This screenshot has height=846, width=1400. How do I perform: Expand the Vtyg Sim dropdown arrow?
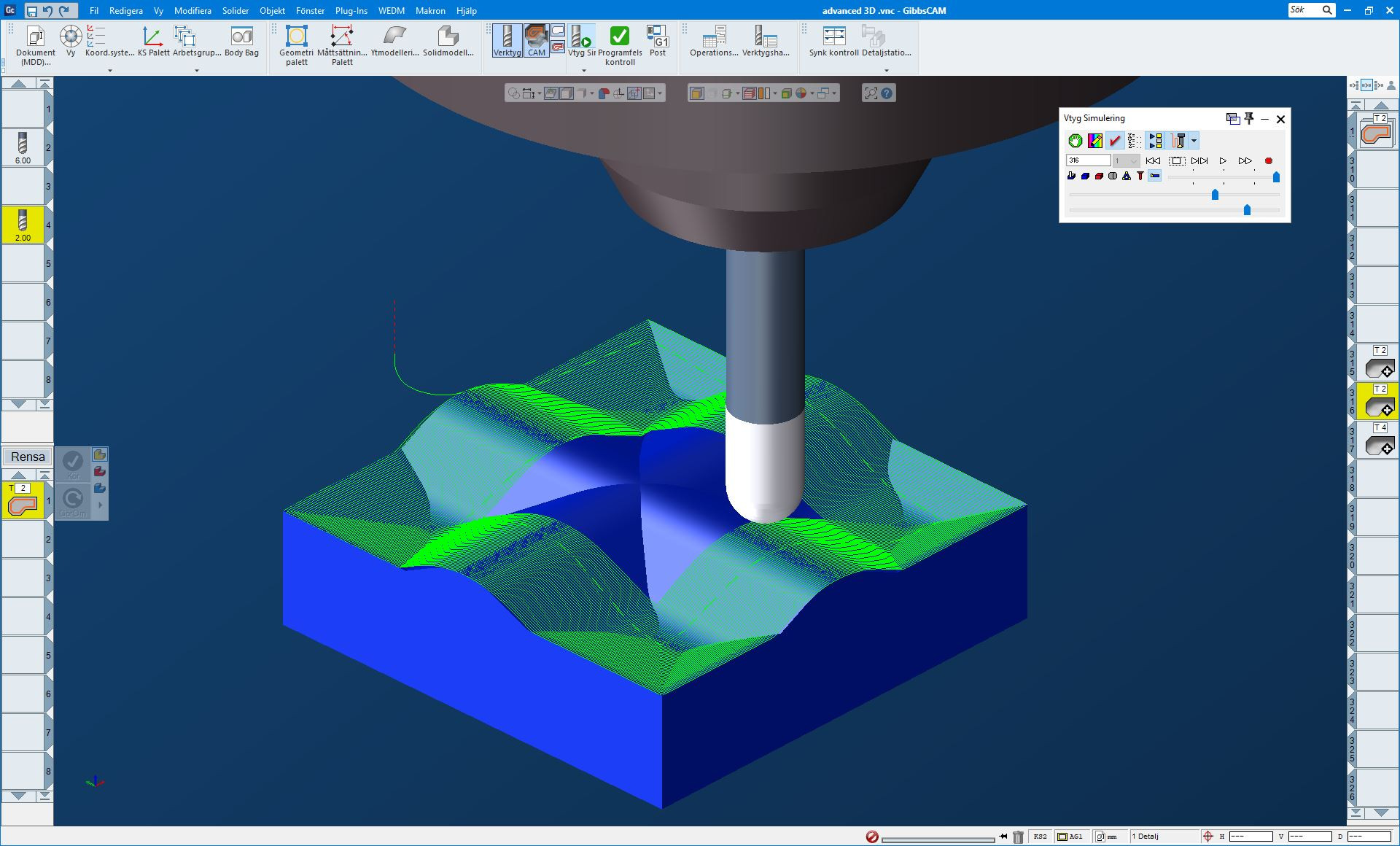583,71
